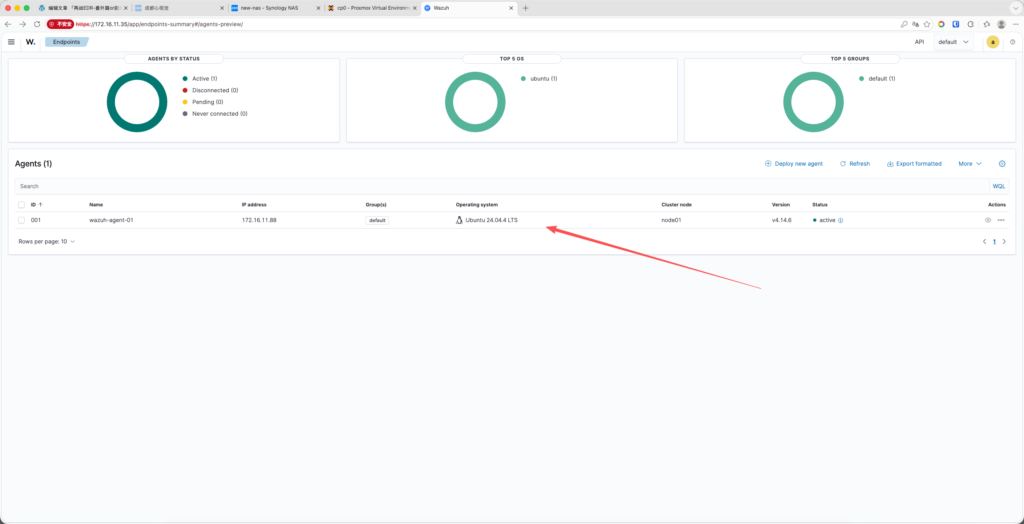This screenshot has height=524, width=1024.
Task: Open more actions for wazuh-agent-01
Action: coord(1000,220)
